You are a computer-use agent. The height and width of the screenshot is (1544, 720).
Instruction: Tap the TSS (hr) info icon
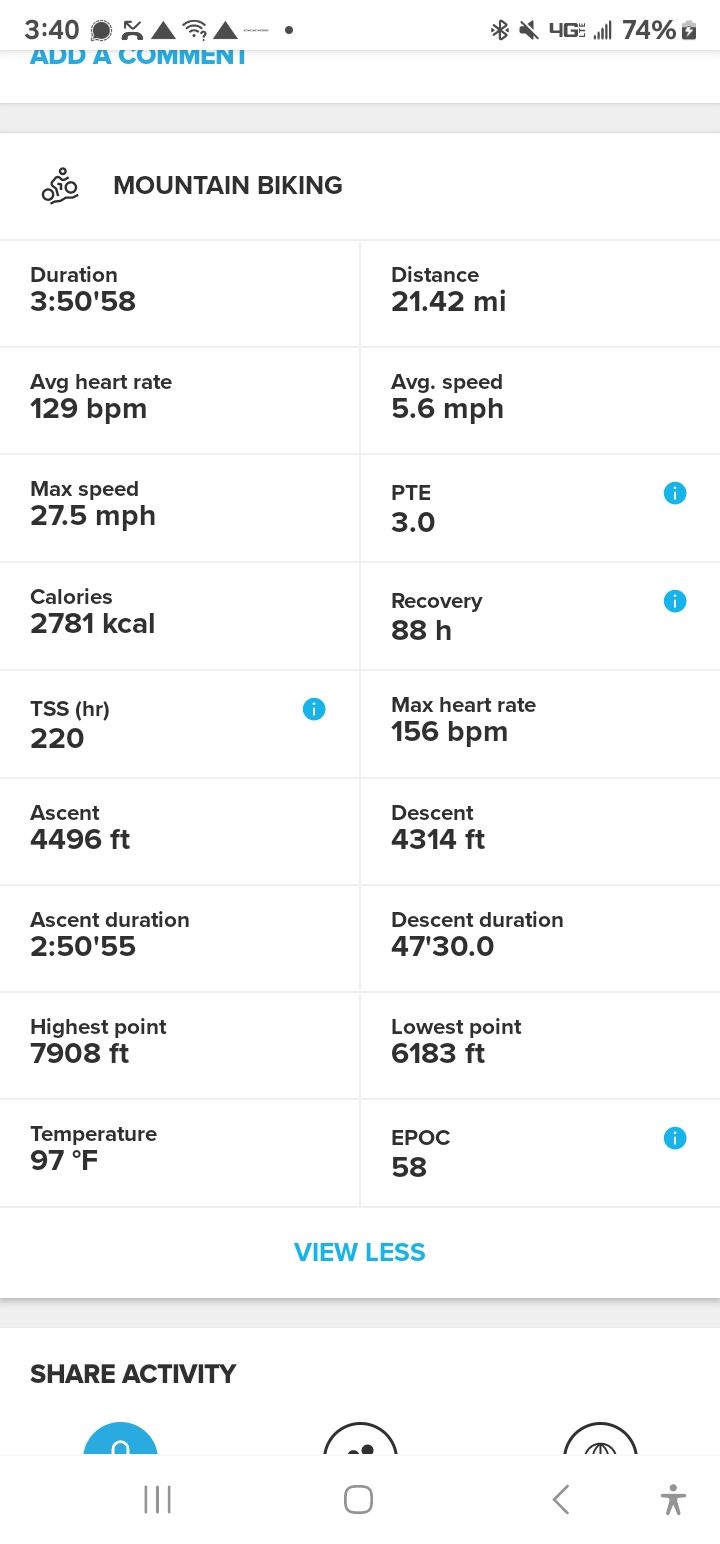pyautogui.click(x=314, y=709)
